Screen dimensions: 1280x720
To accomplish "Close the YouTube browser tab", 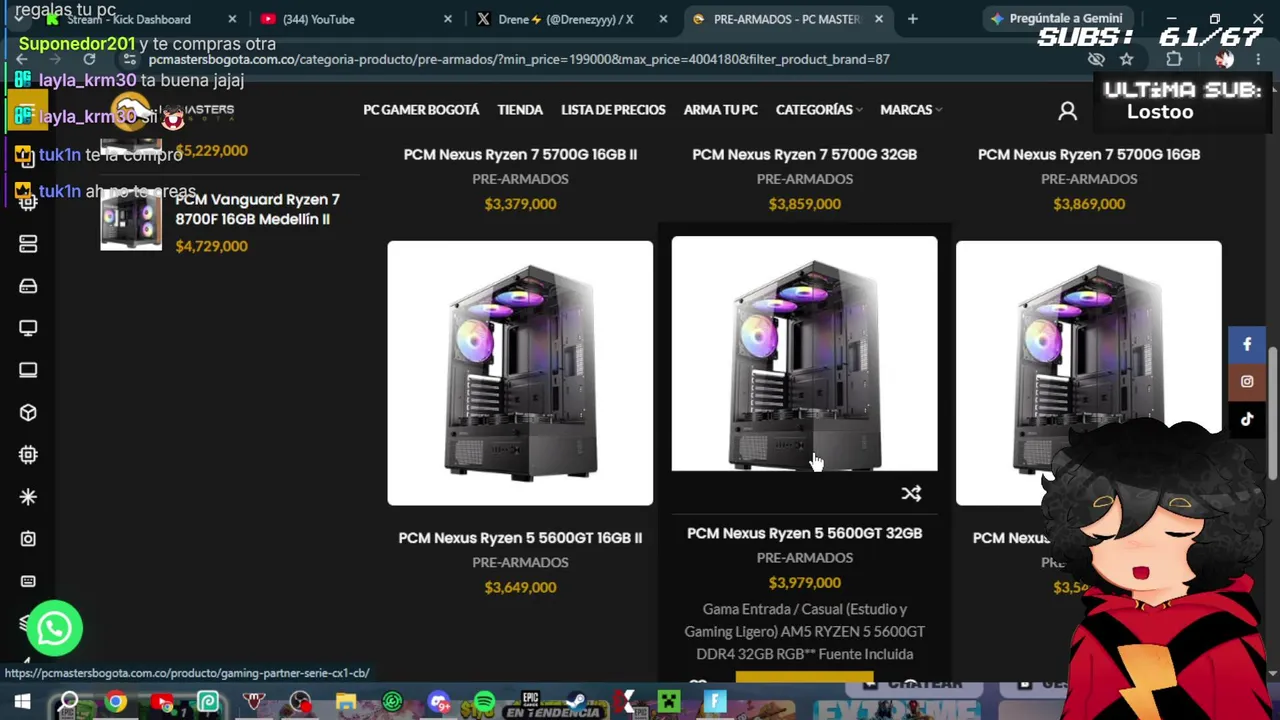I will pos(448,19).
